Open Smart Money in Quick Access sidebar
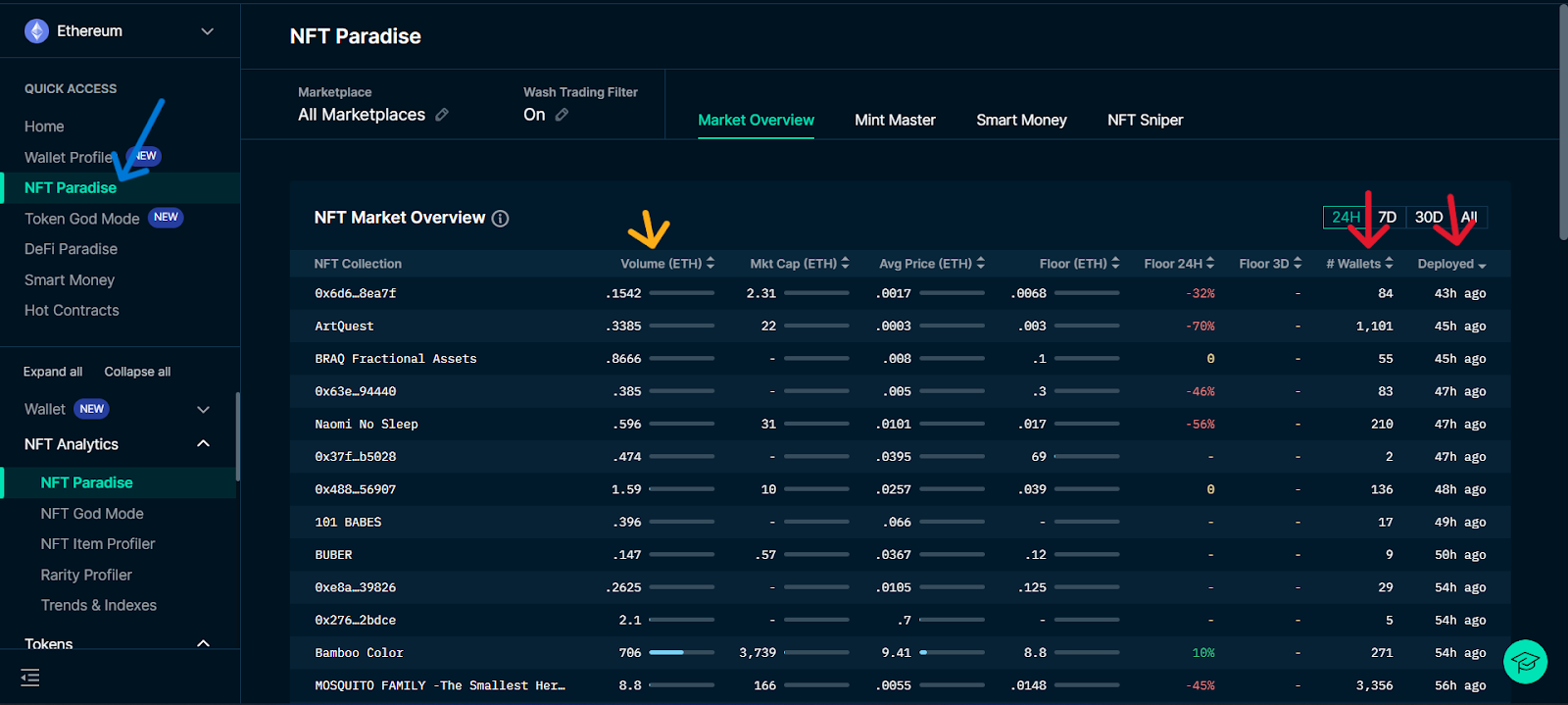 (x=70, y=279)
